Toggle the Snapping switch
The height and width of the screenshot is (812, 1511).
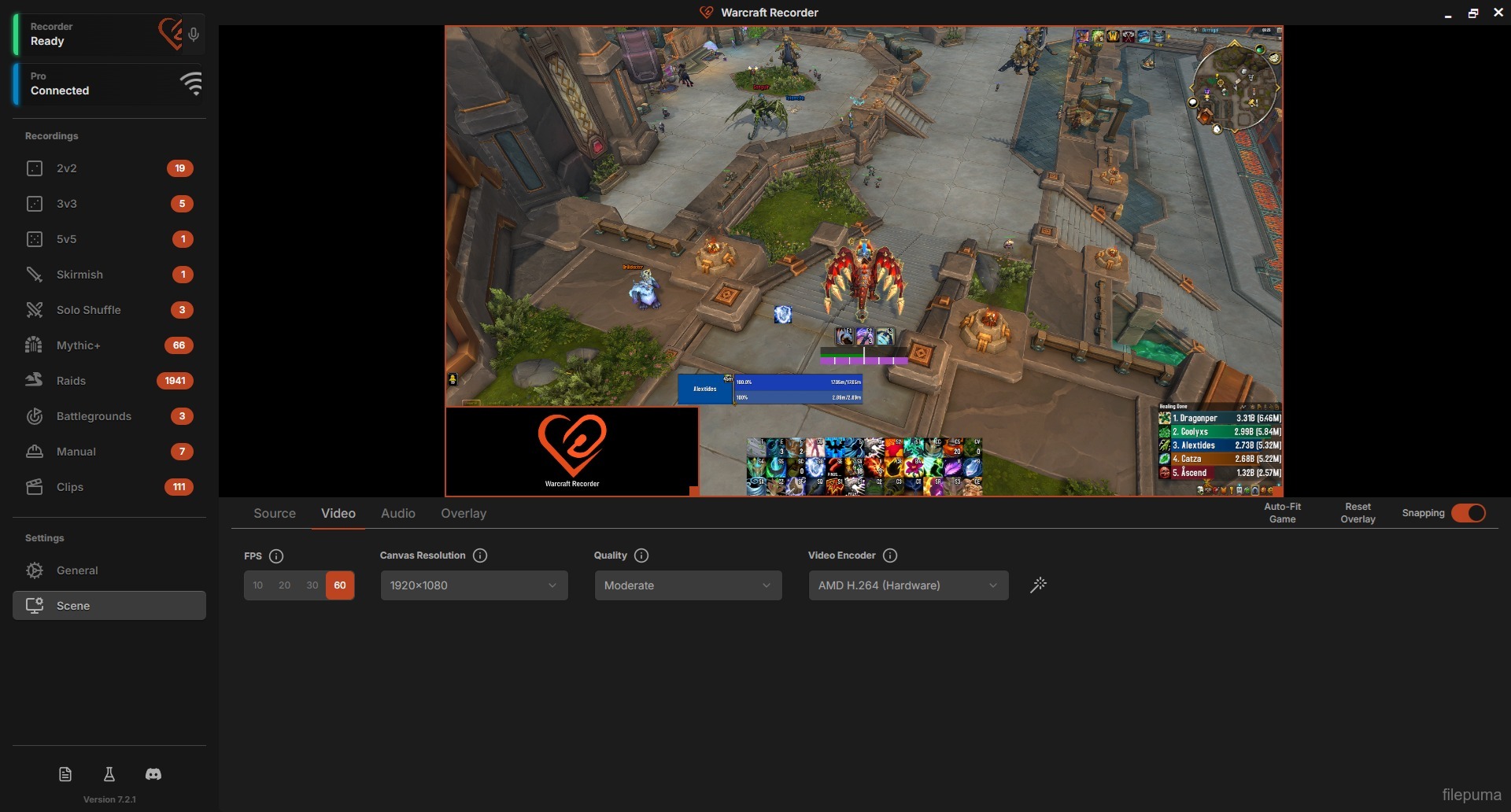pos(1468,513)
